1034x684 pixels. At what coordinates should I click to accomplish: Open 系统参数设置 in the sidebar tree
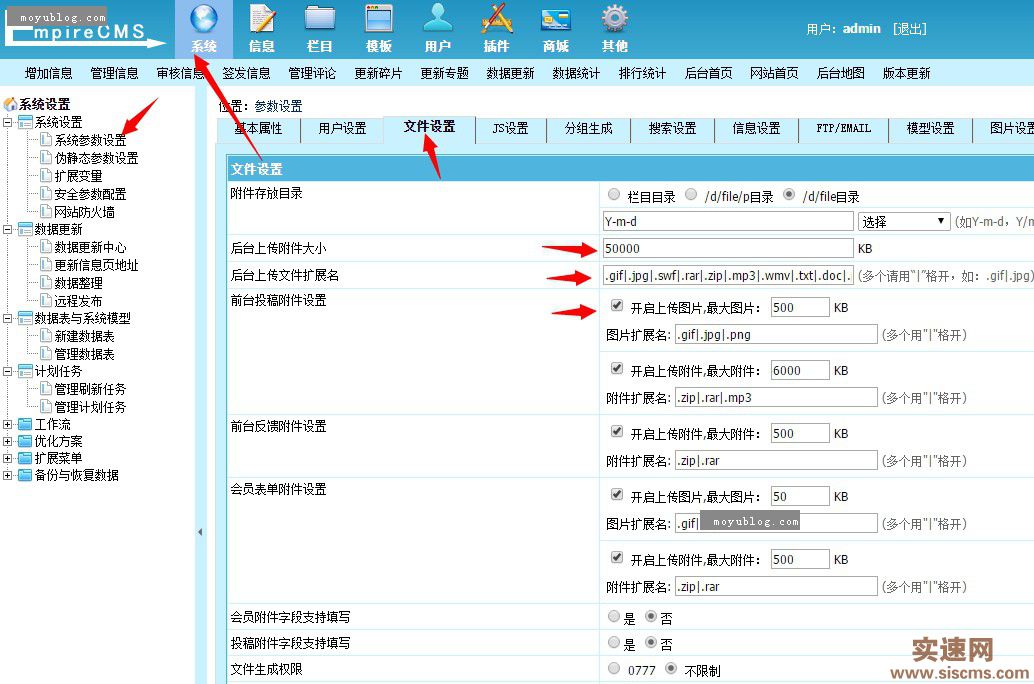(x=90, y=140)
